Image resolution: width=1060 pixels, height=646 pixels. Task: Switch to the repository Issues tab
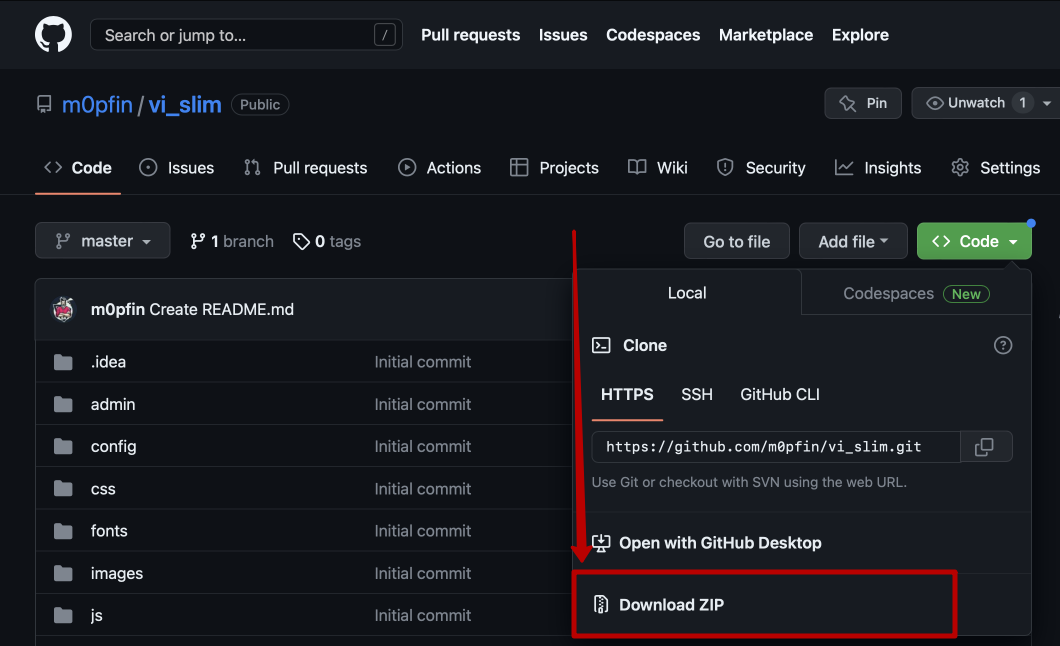[x=176, y=168]
